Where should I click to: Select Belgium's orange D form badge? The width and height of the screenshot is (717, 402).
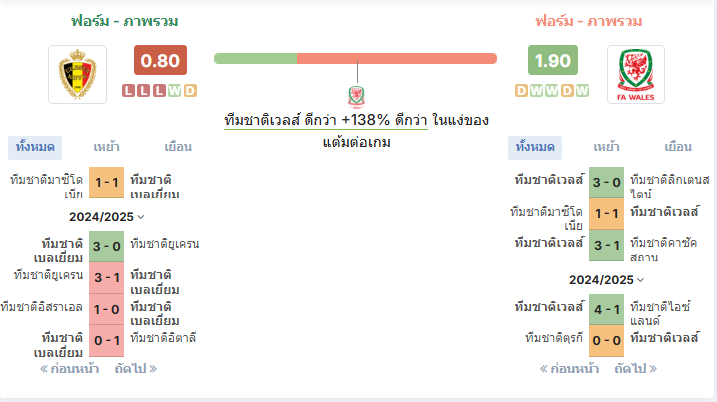190,91
